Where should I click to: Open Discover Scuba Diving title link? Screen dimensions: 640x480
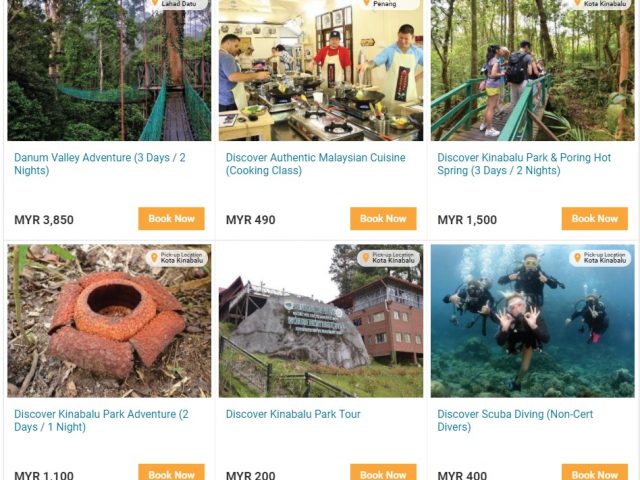pos(515,420)
